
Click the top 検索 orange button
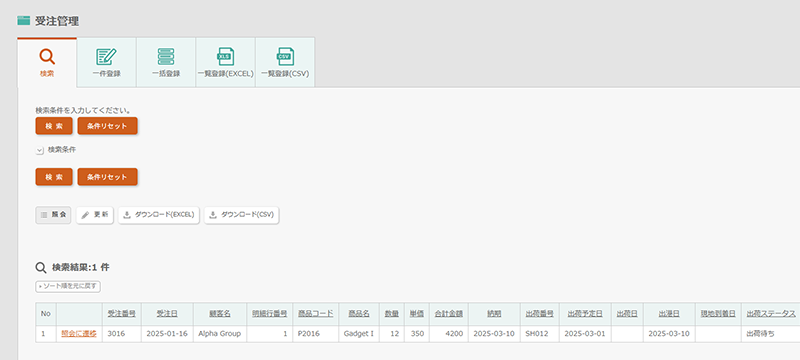click(x=54, y=126)
